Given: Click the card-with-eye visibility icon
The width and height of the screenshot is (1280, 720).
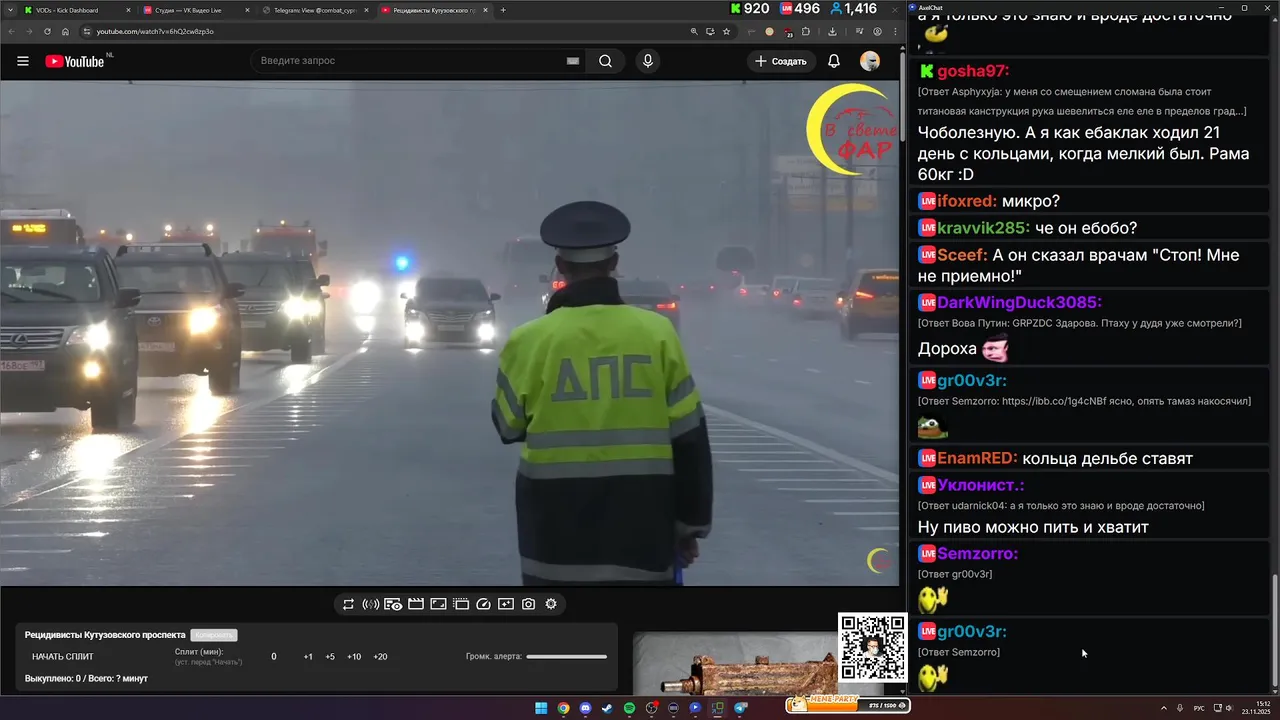Looking at the screenshot, I should (x=393, y=604).
